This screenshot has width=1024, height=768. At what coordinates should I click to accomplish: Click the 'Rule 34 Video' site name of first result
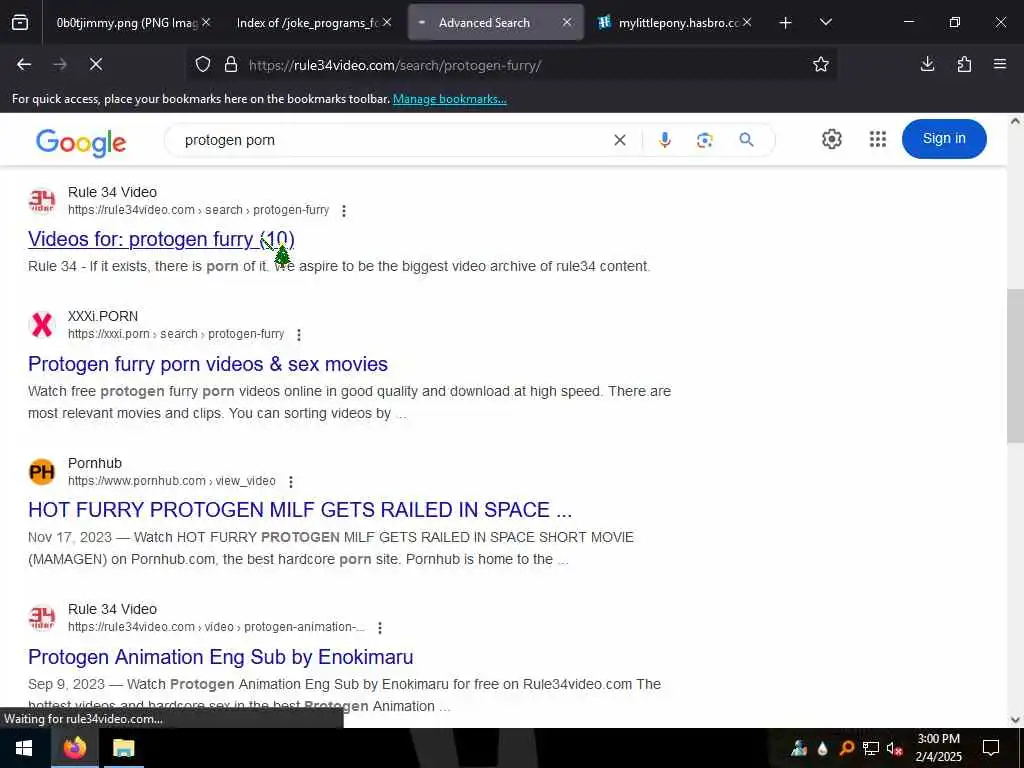click(x=112, y=193)
